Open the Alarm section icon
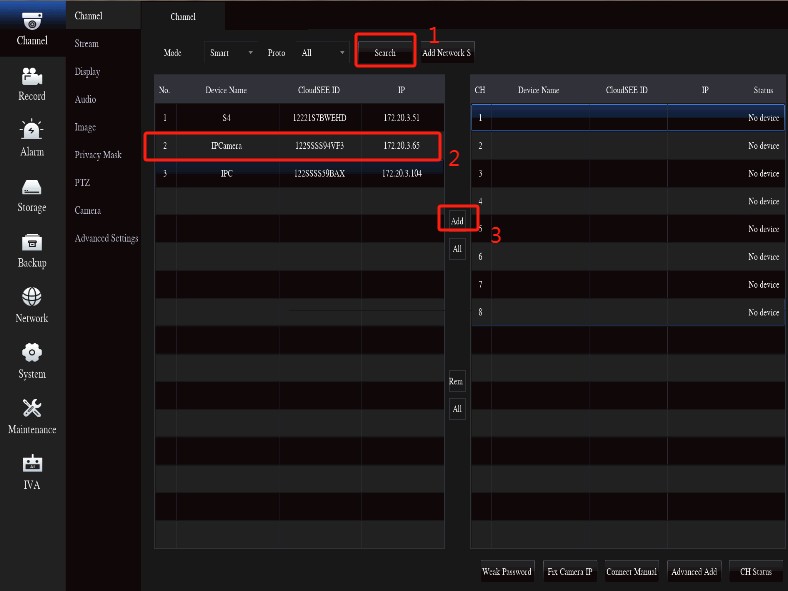The width and height of the screenshot is (788, 591). point(32,132)
